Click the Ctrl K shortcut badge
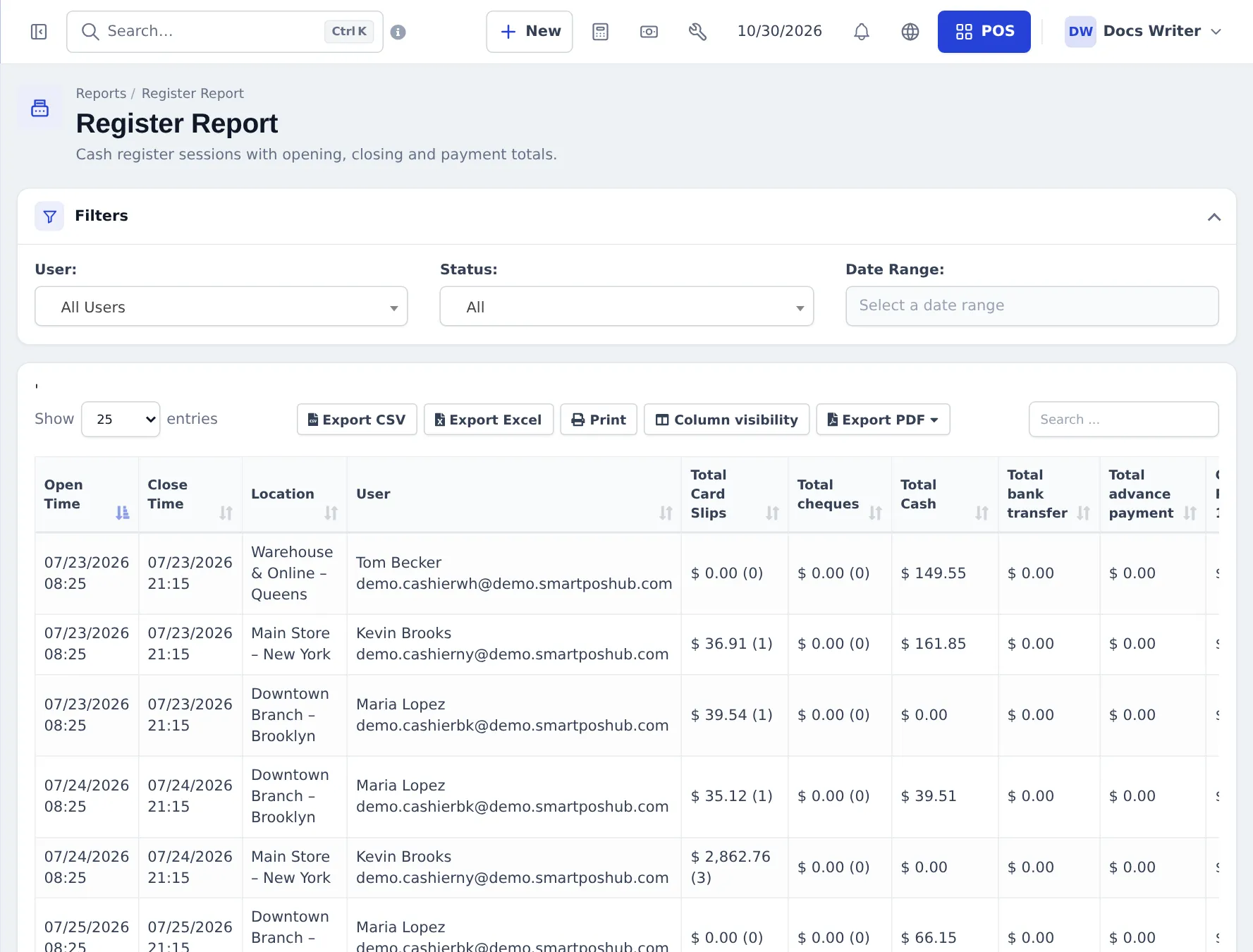 [349, 32]
